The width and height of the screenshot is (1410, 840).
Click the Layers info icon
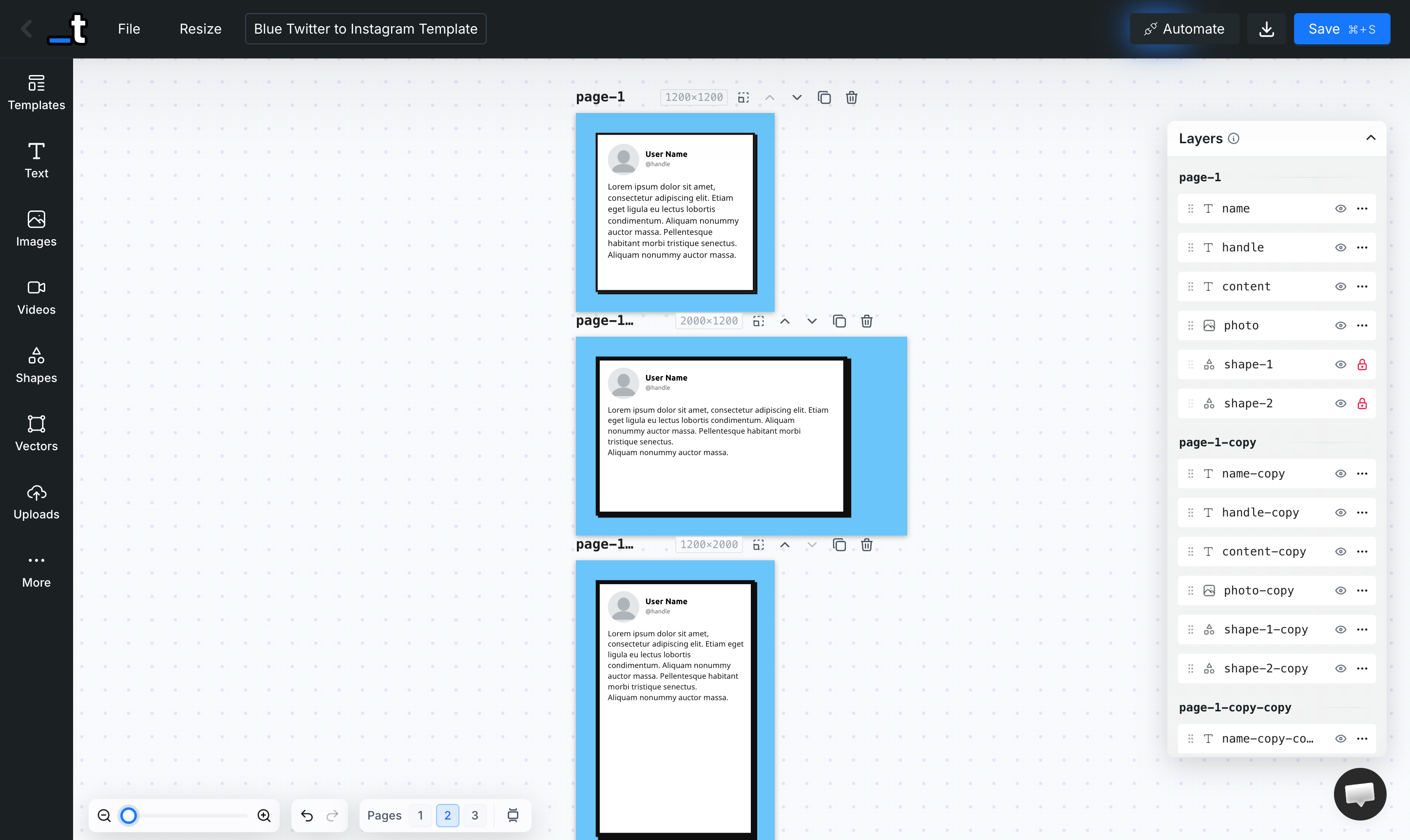1234,138
